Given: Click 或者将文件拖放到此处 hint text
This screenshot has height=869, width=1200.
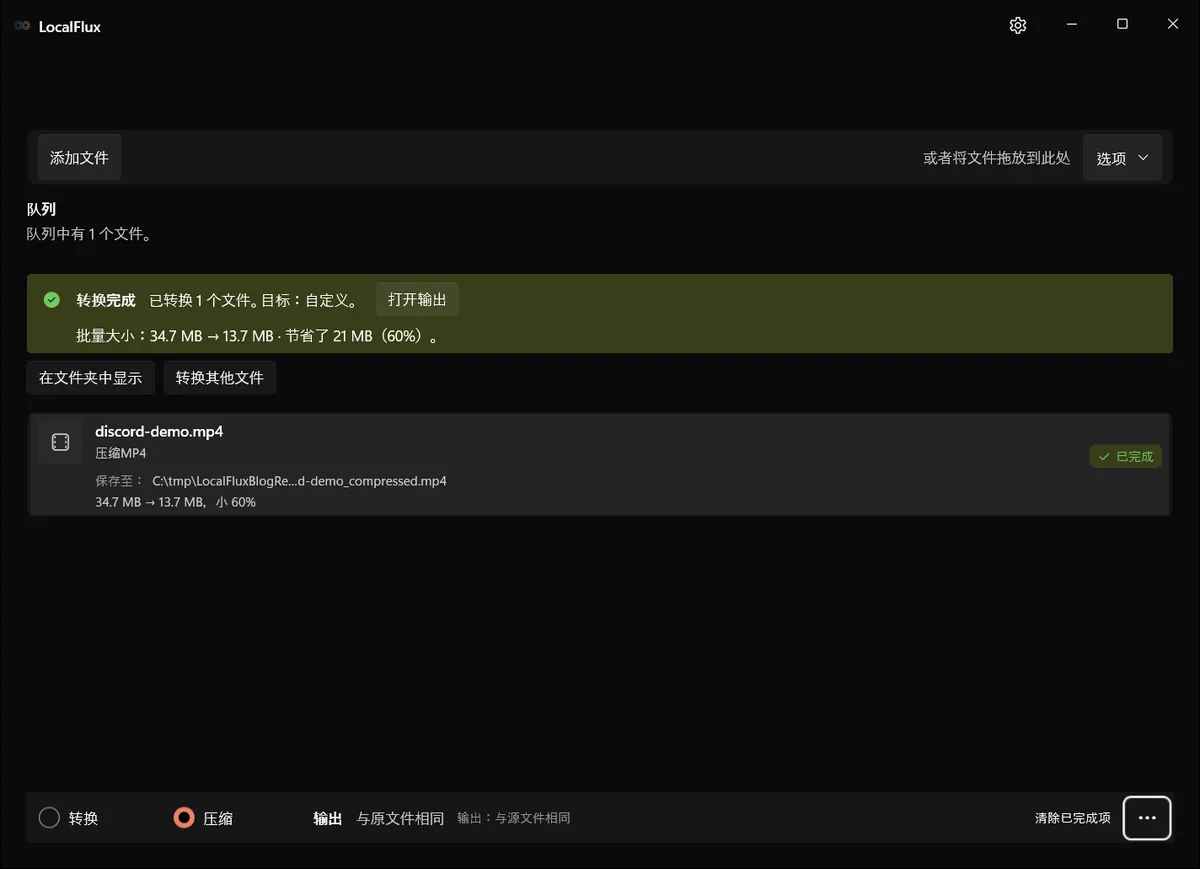Looking at the screenshot, I should (997, 158).
